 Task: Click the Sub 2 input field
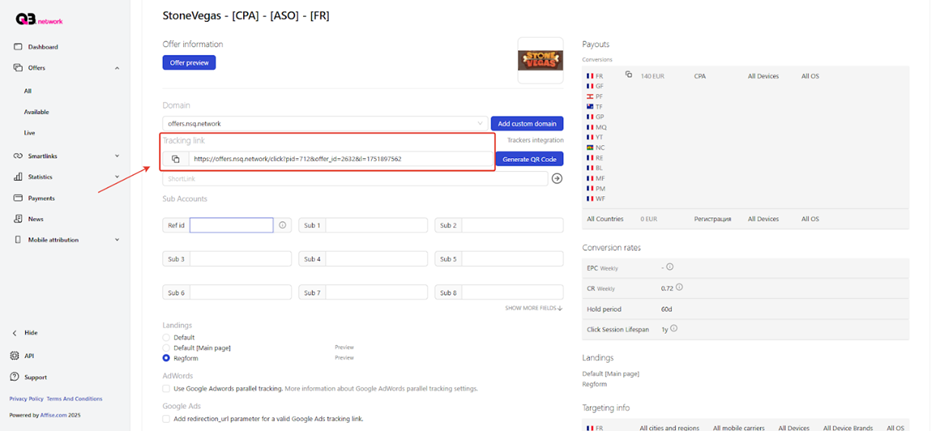tap(513, 225)
